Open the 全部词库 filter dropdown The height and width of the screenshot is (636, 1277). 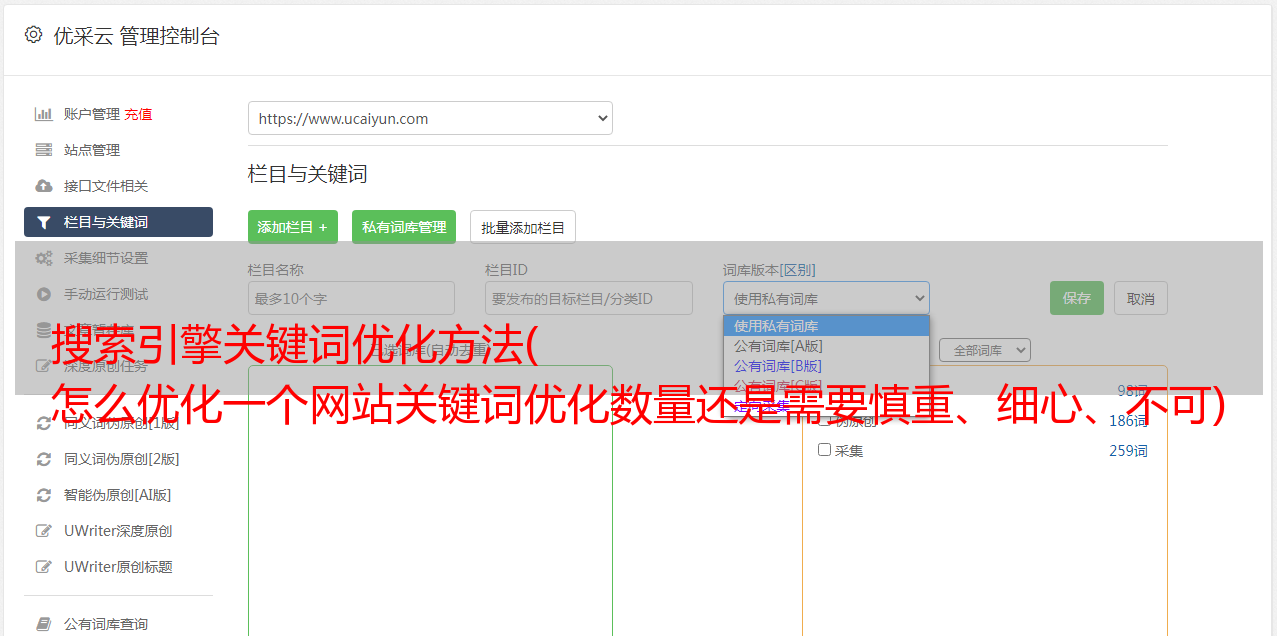[x=985, y=350]
